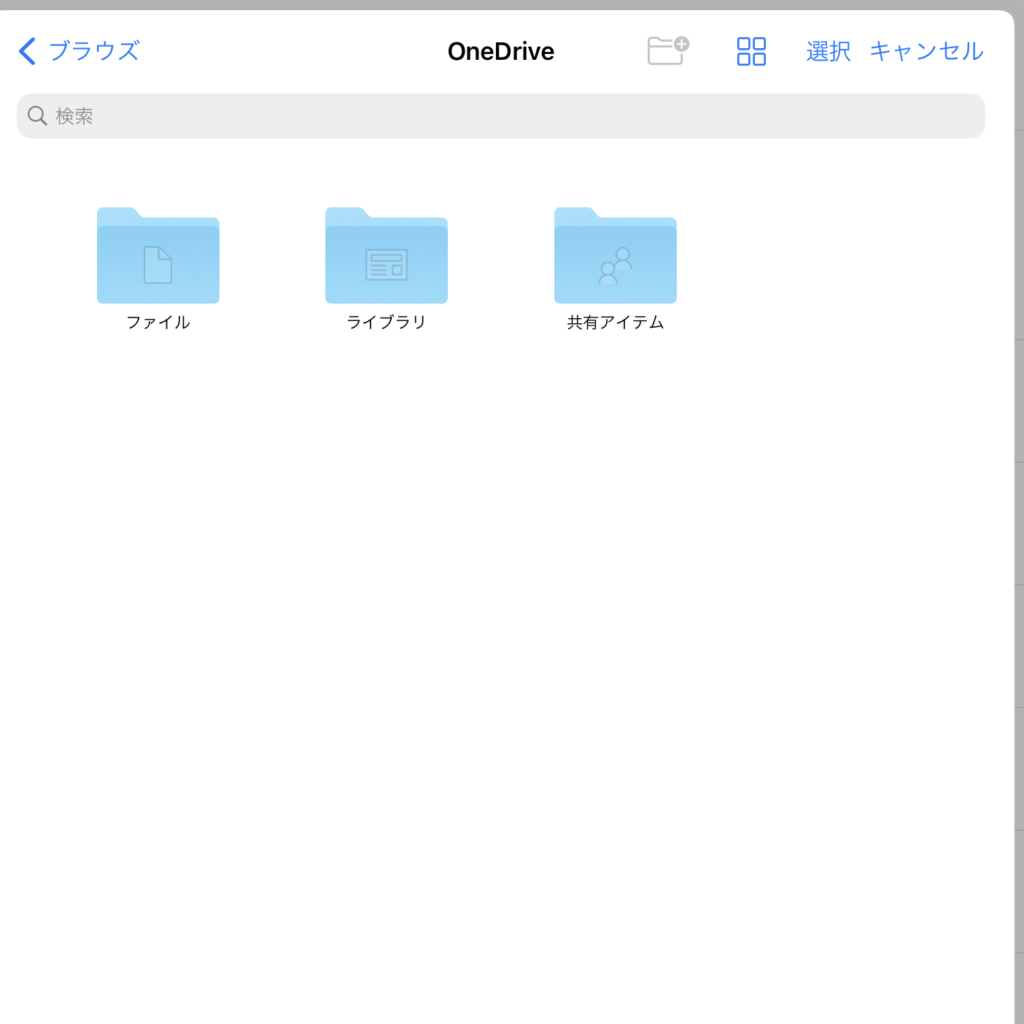Click the OneDrive title
This screenshot has height=1024, width=1024.
501,51
